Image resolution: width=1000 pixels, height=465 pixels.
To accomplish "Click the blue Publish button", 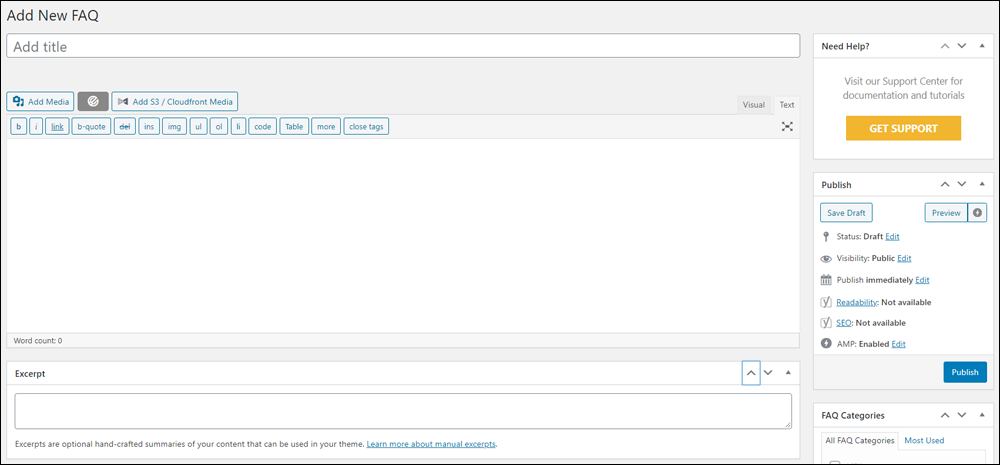I will (965, 372).
